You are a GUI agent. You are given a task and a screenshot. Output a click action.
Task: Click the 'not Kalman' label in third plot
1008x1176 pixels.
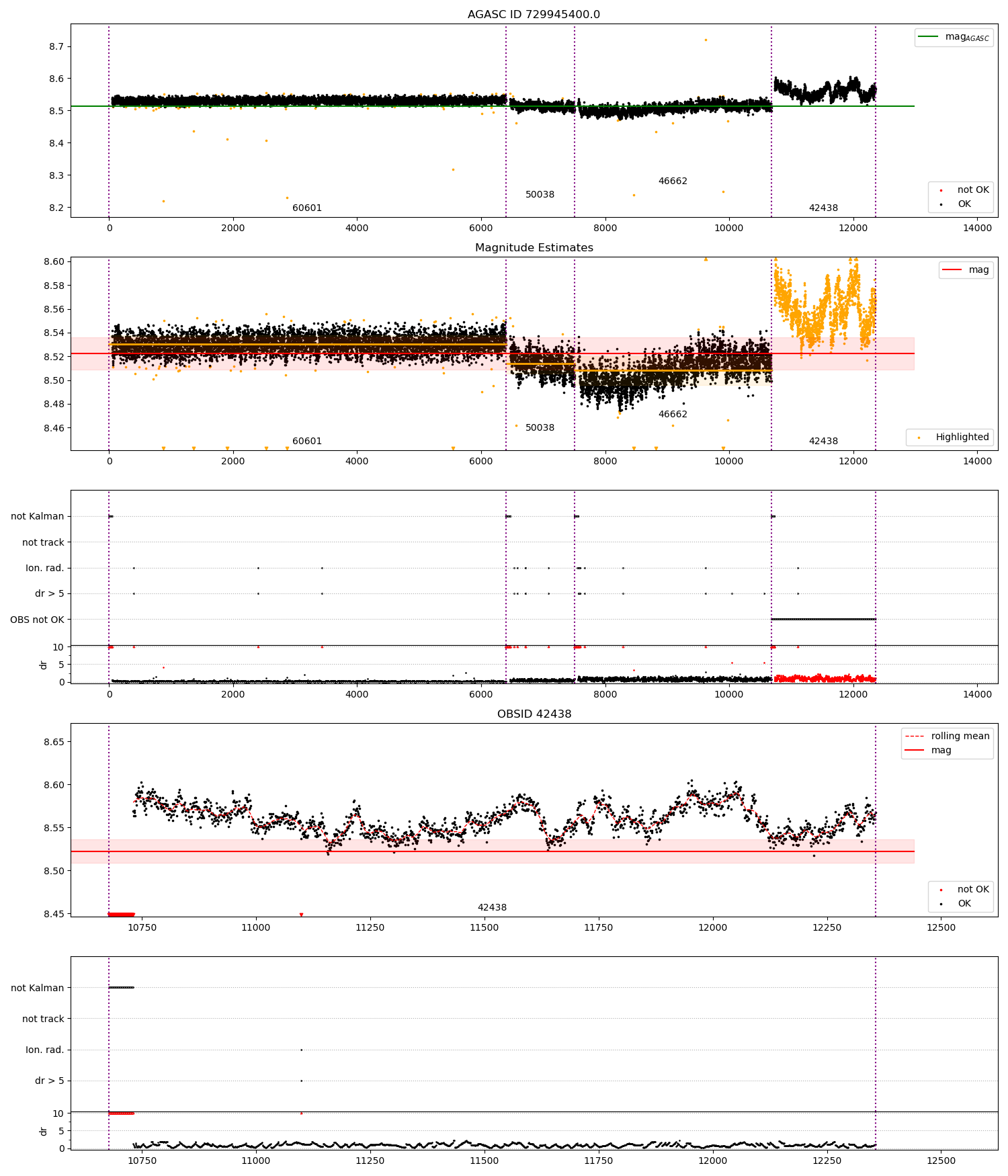pyautogui.click(x=38, y=516)
